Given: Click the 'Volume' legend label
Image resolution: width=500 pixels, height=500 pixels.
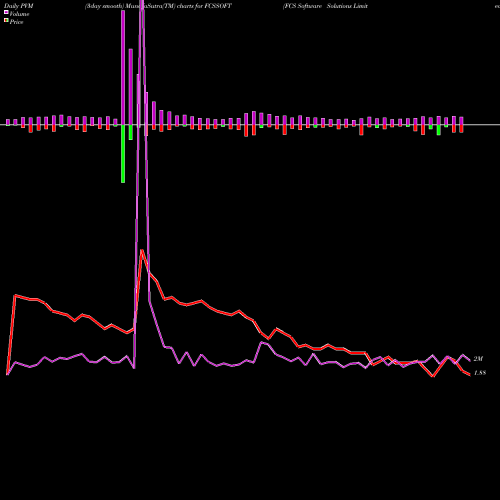Looking at the screenshot, I should (x=19, y=14).
